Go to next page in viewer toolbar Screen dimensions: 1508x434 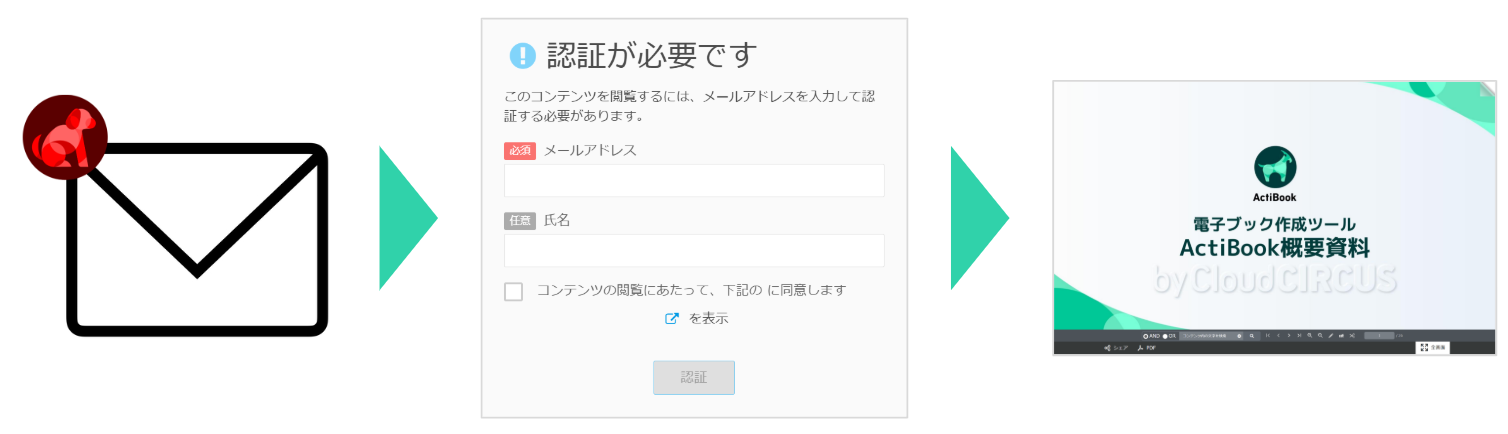(x=1289, y=336)
